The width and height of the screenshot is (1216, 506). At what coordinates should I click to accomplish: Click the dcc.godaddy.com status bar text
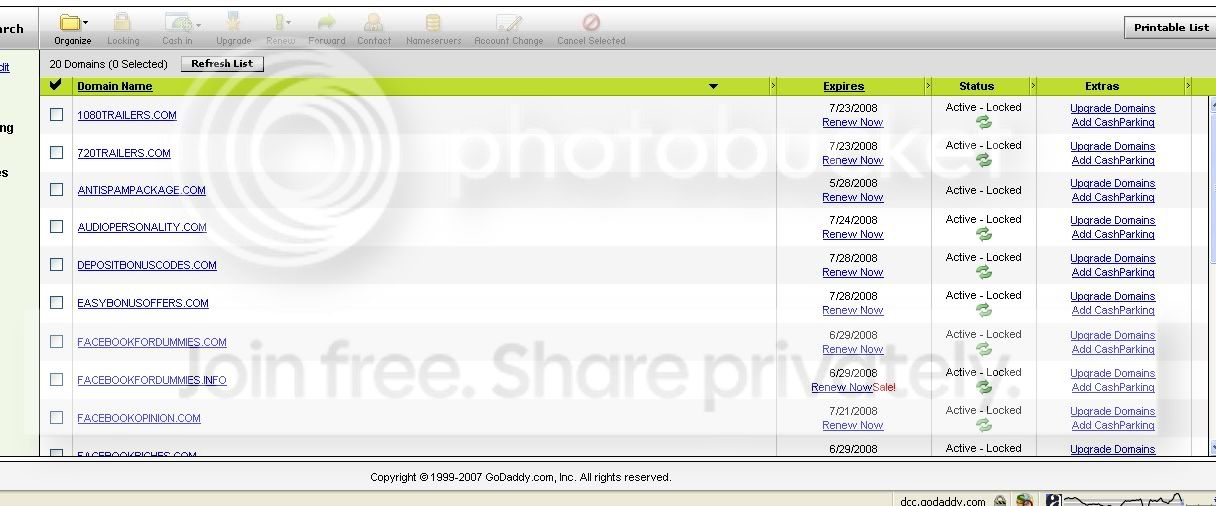tap(942, 501)
